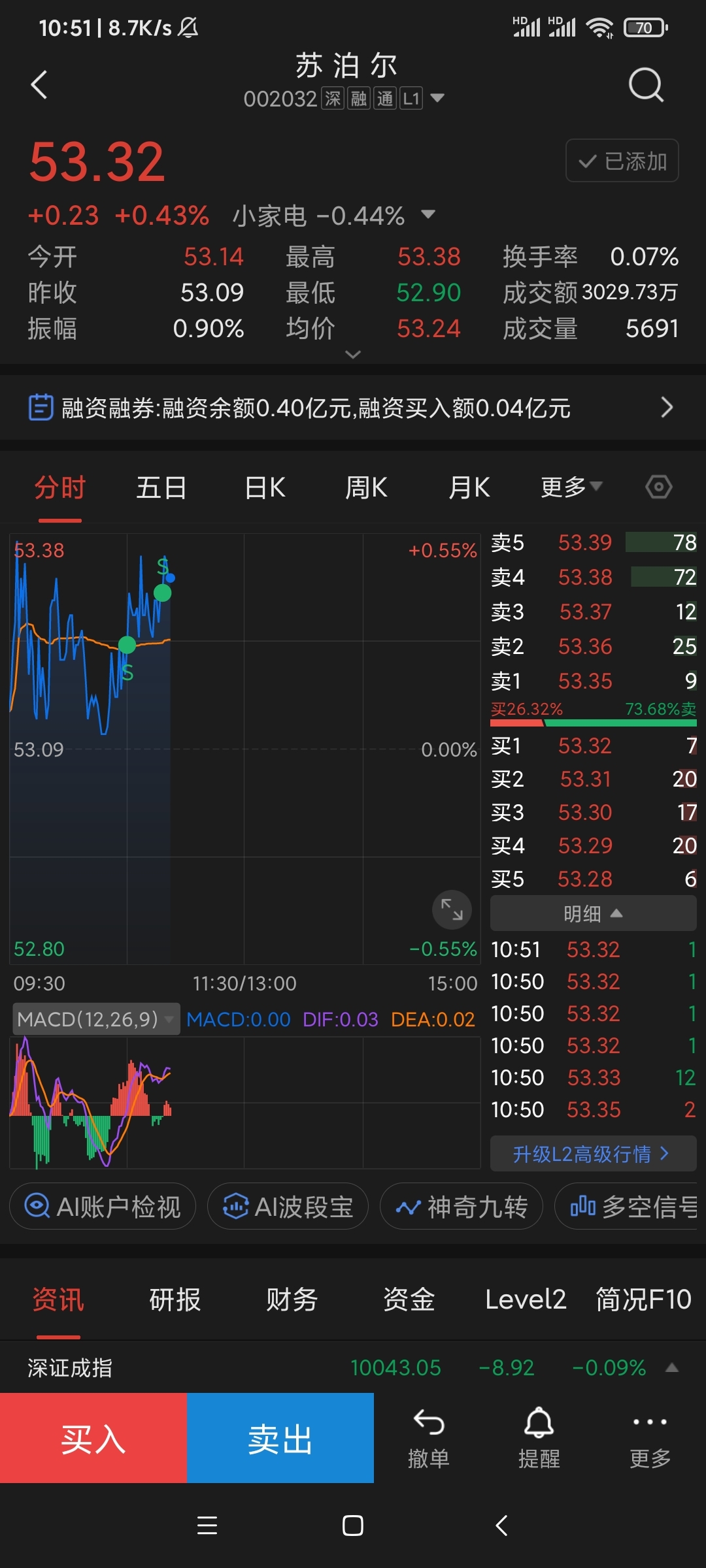Tap the 卖4 volume bar 72
This screenshot has width=706, height=1568.
point(664,577)
